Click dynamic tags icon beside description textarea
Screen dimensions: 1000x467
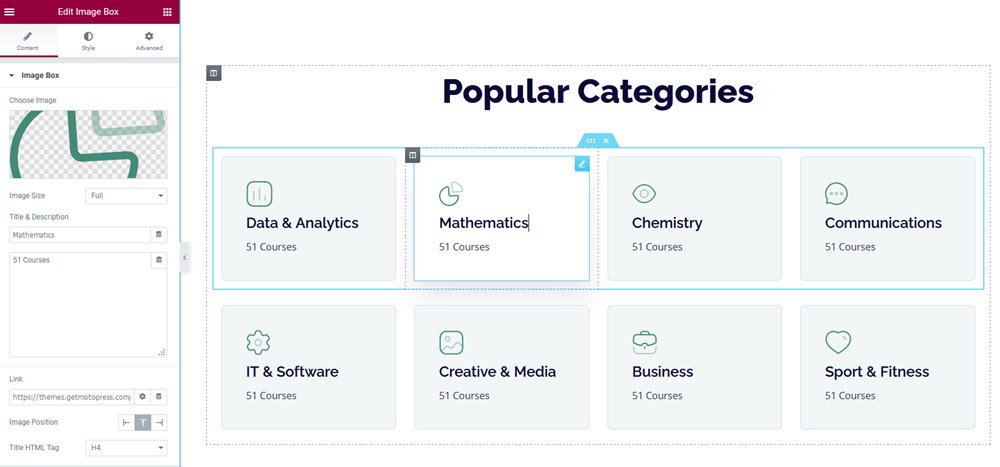click(x=159, y=260)
